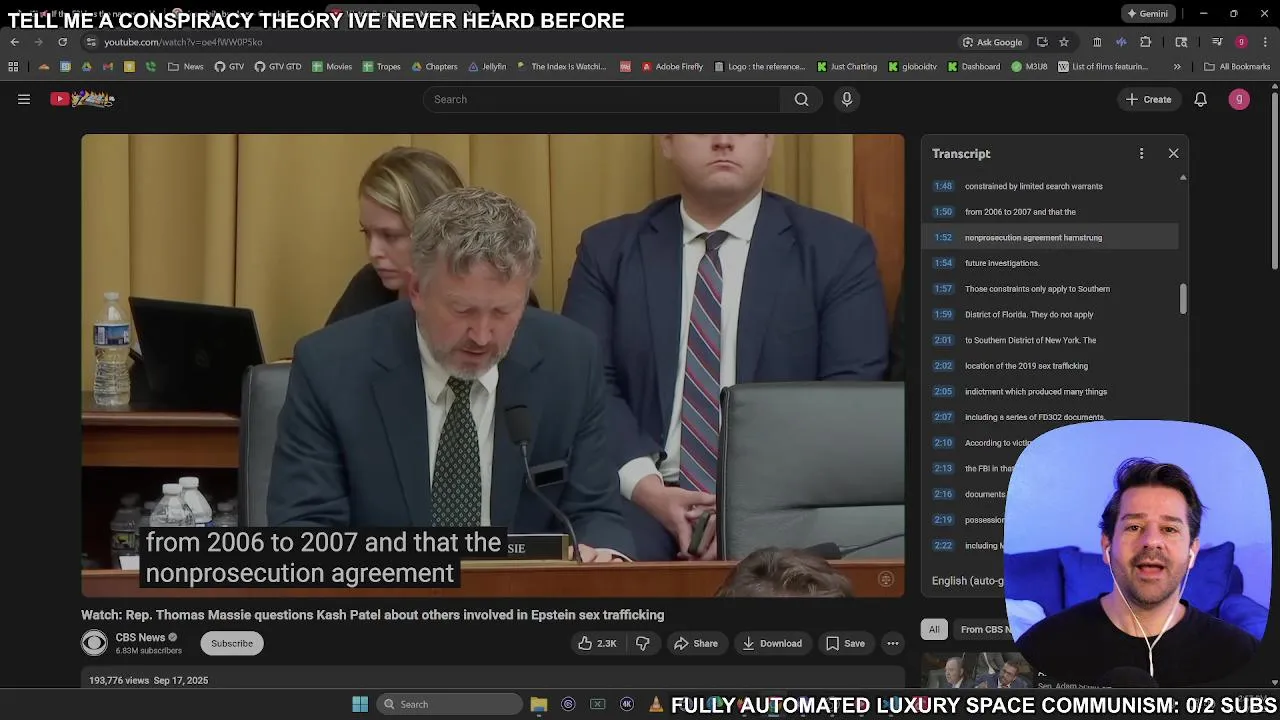Click the CBS News channel name
This screenshot has height=720, width=1280.
coord(140,637)
